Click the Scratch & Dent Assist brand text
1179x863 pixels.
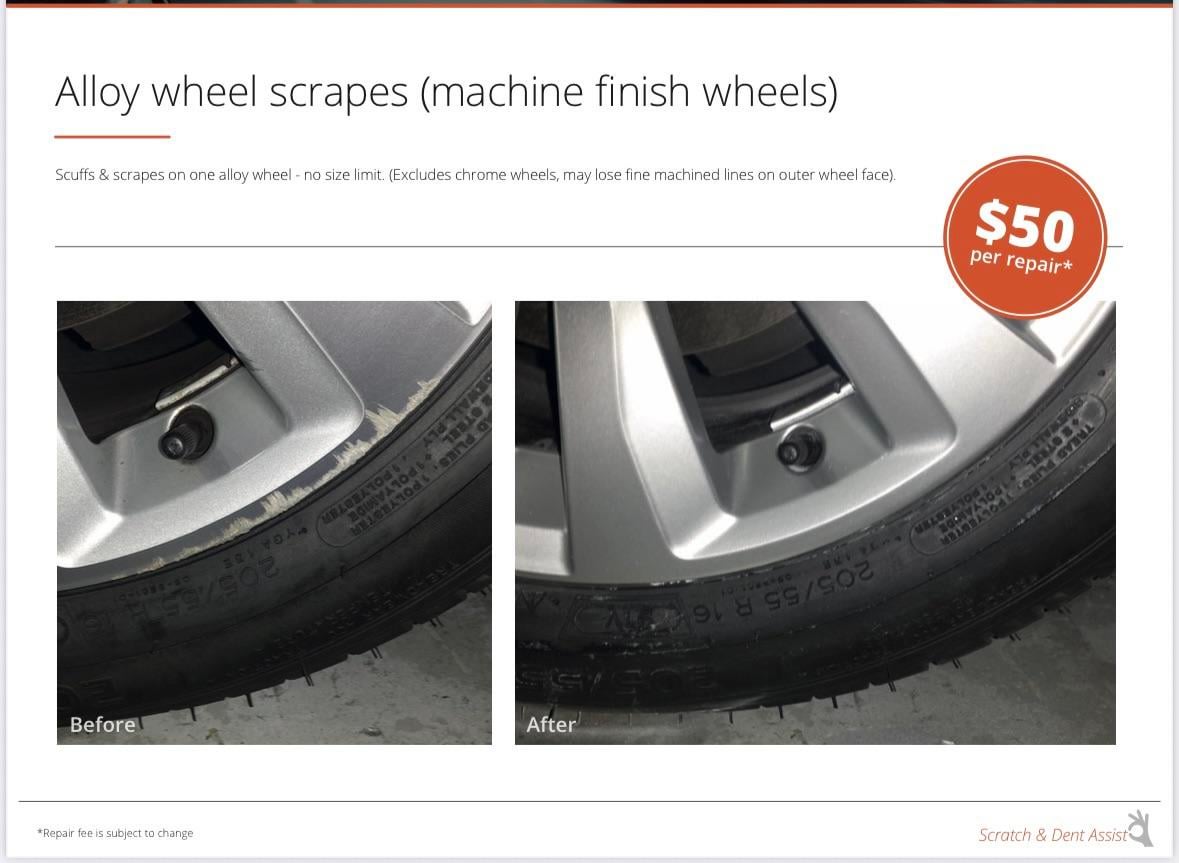tap(1053, 835)
